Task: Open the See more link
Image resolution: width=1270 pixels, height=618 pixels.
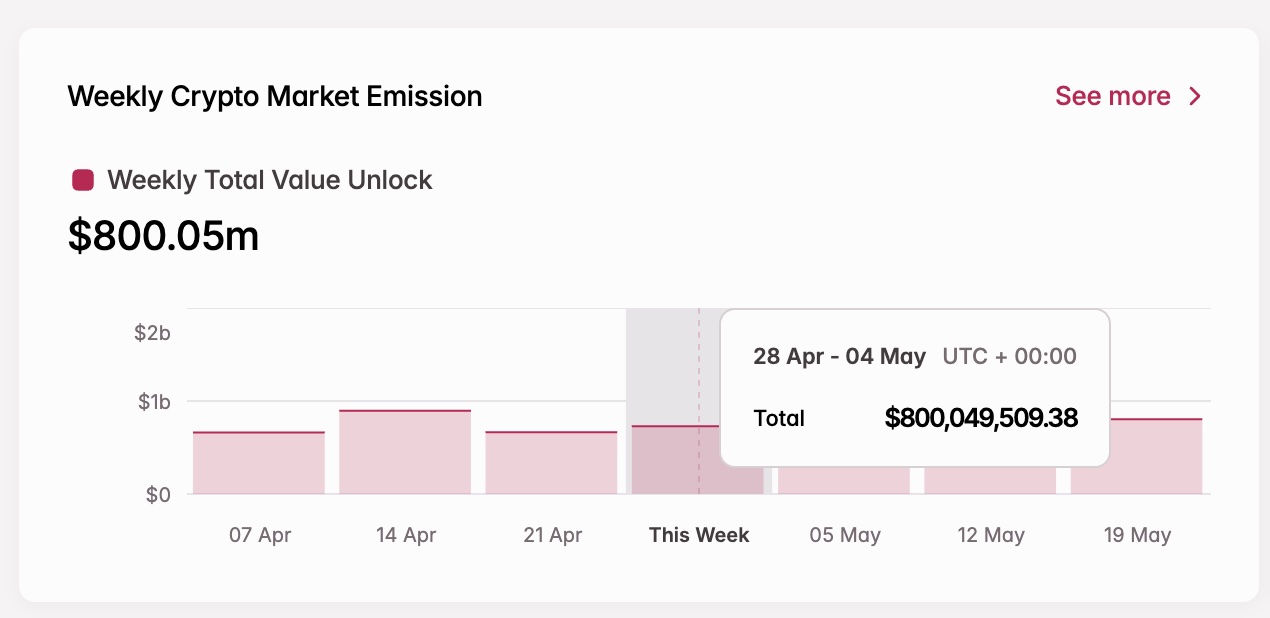Action: click(x=1112, y=96)
